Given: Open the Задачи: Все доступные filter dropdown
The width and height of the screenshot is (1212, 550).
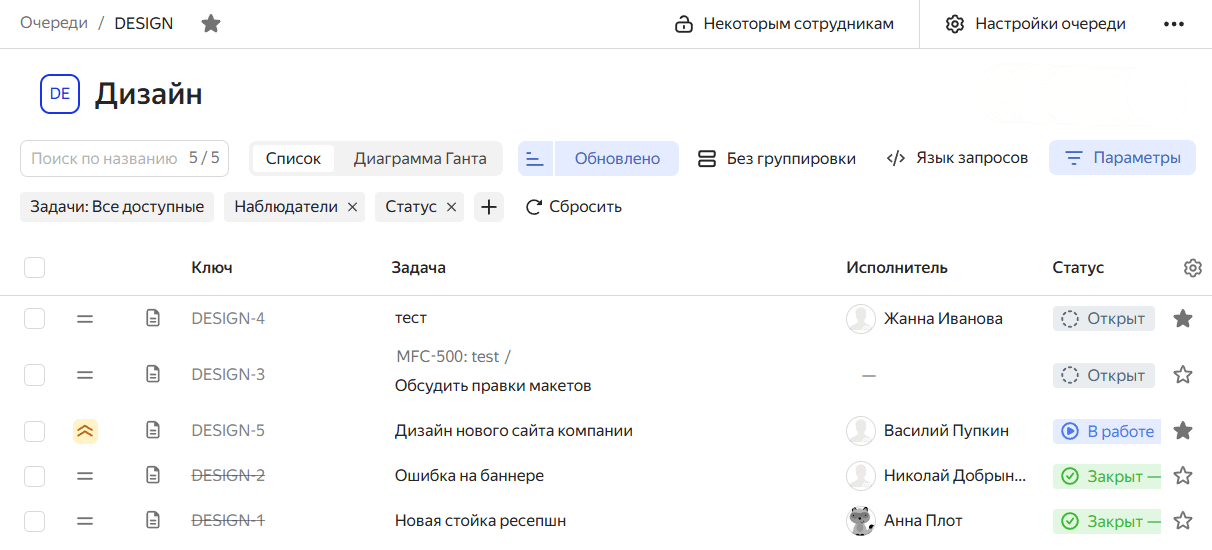Looking at the screenshot, I should pyautogui.click(x=117, y=207).
